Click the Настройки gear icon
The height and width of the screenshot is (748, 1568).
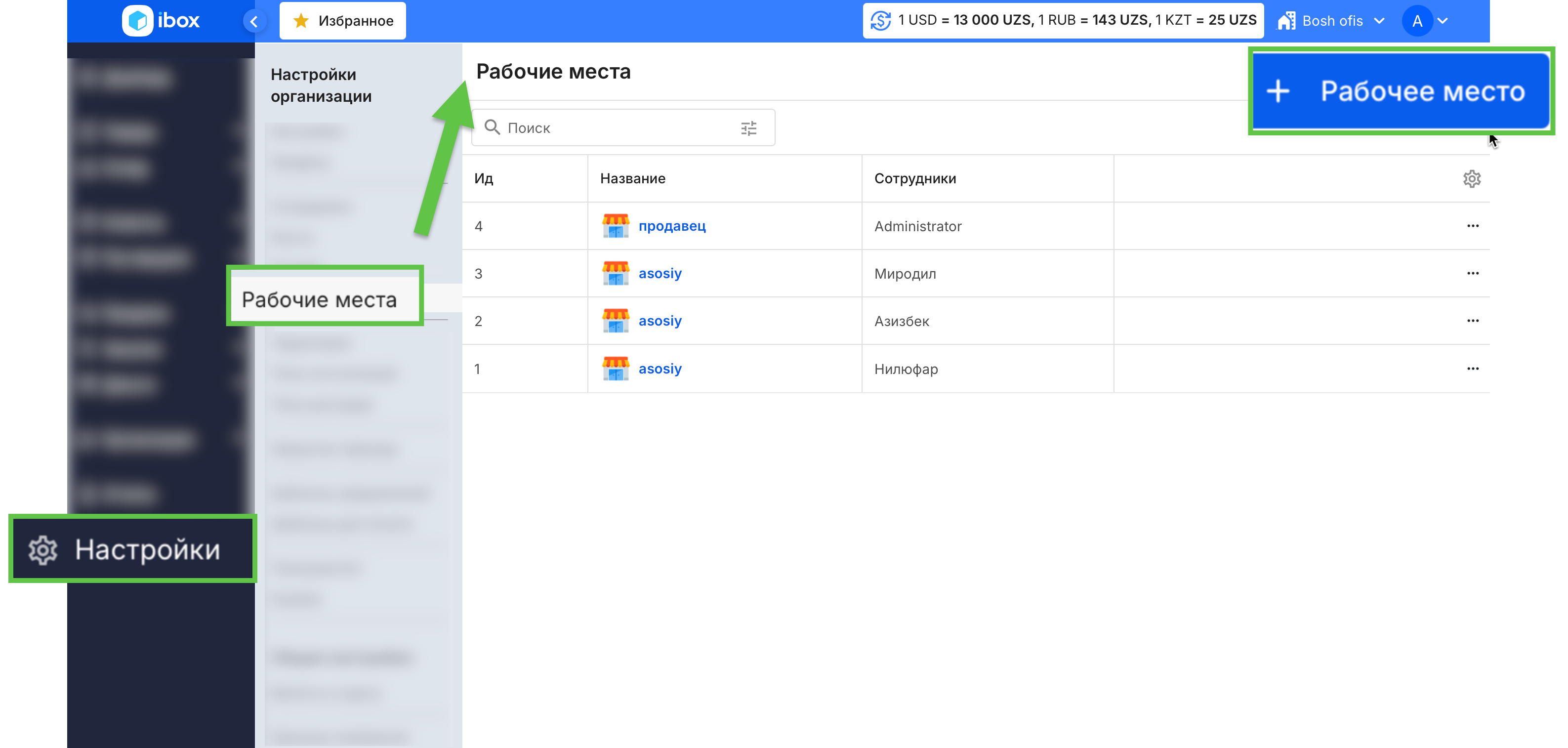point(42,549)
